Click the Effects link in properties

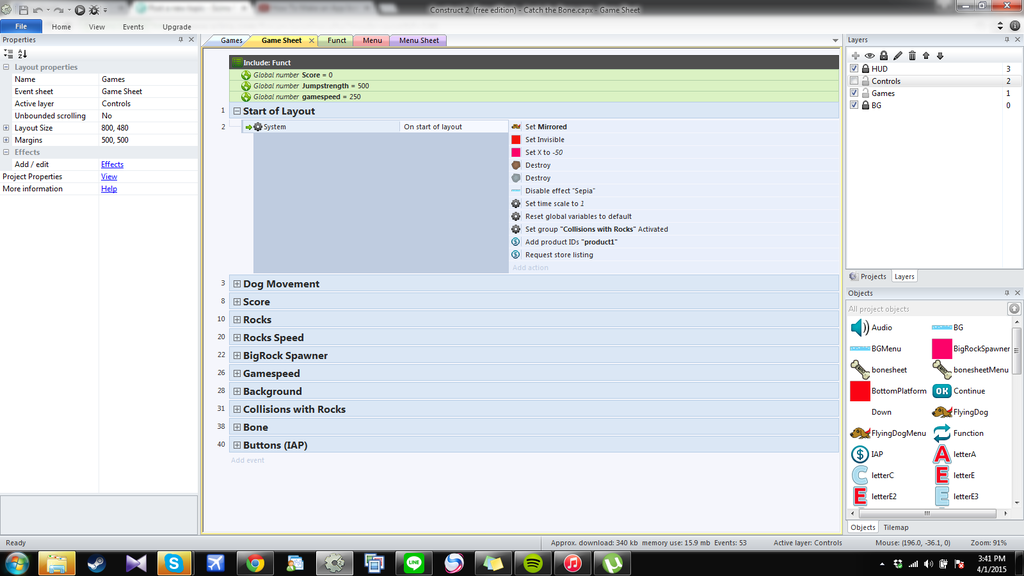(112, 164)
